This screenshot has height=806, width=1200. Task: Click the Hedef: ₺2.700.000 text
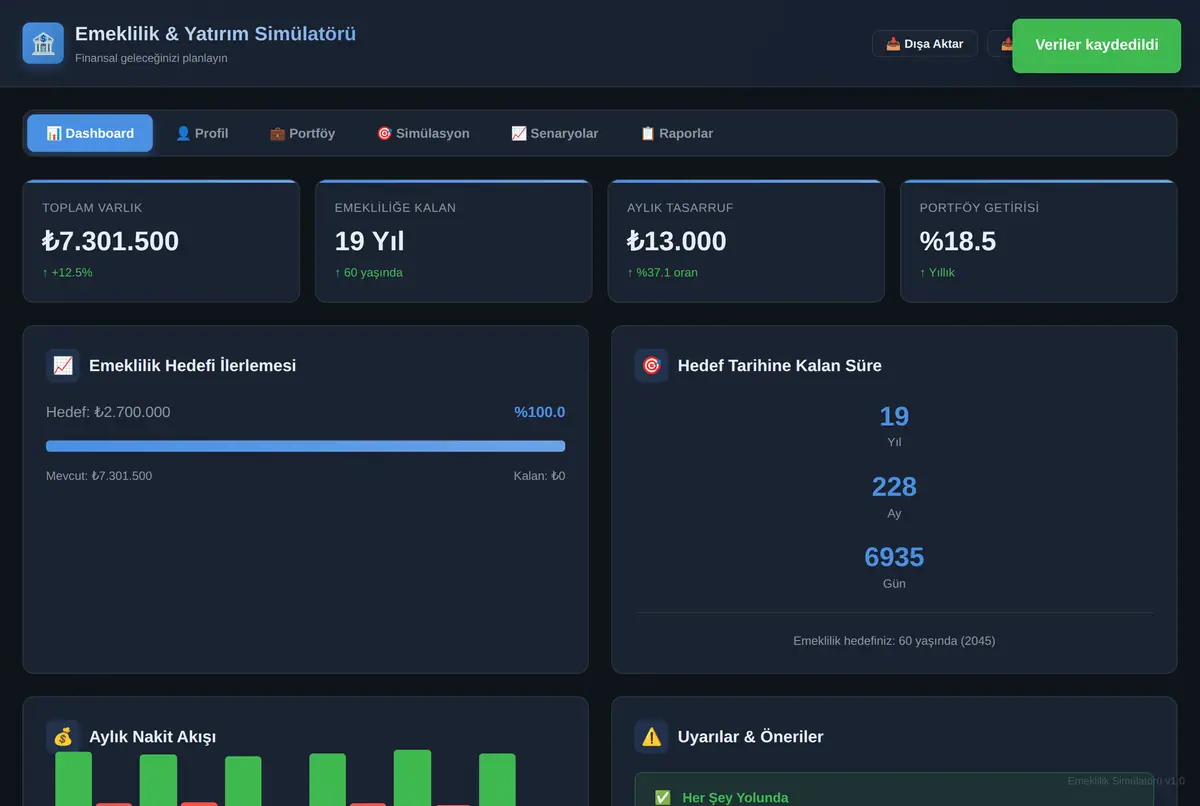tap(108, 412)
